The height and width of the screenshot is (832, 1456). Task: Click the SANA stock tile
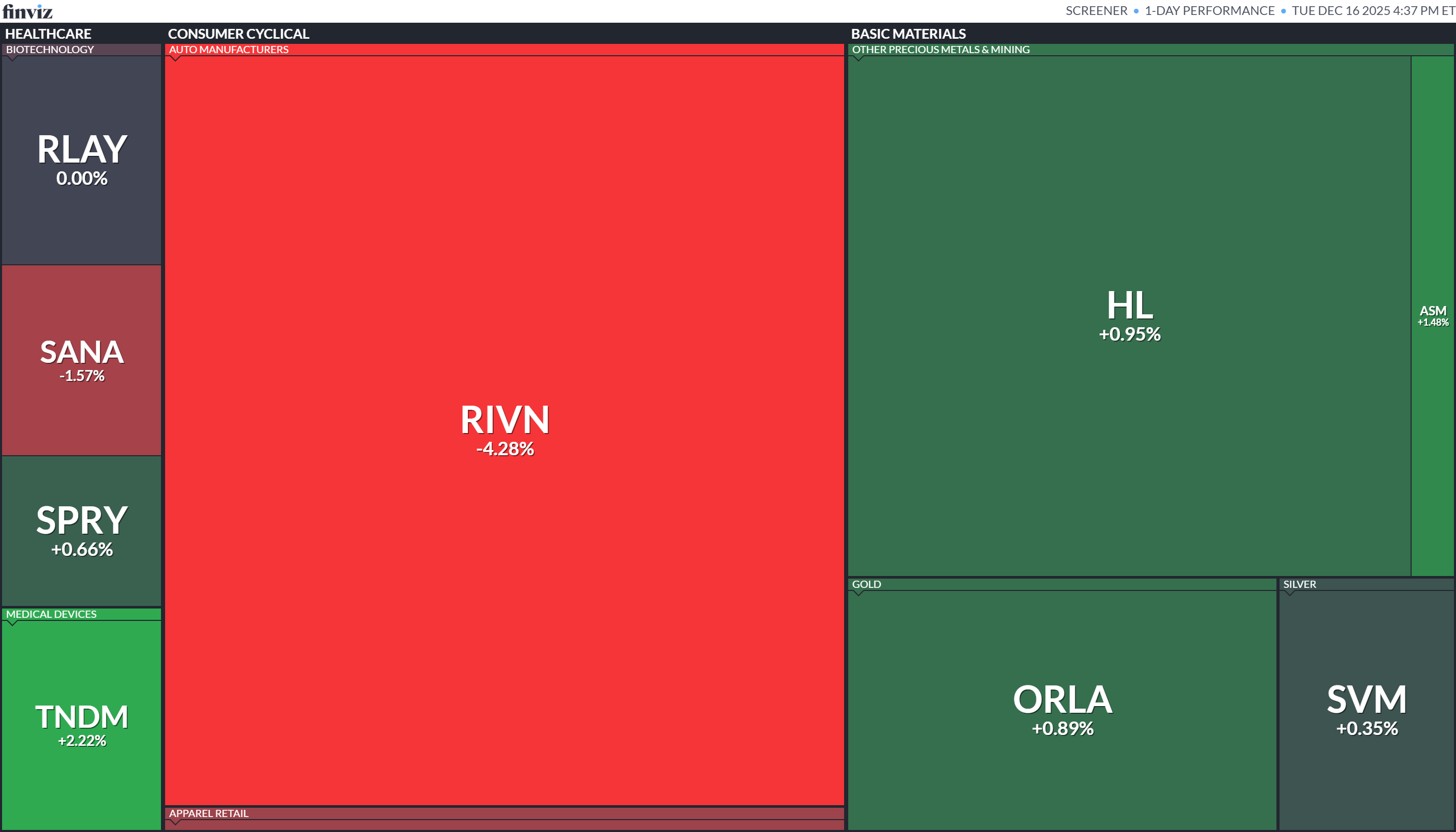[x=82, y=359]
